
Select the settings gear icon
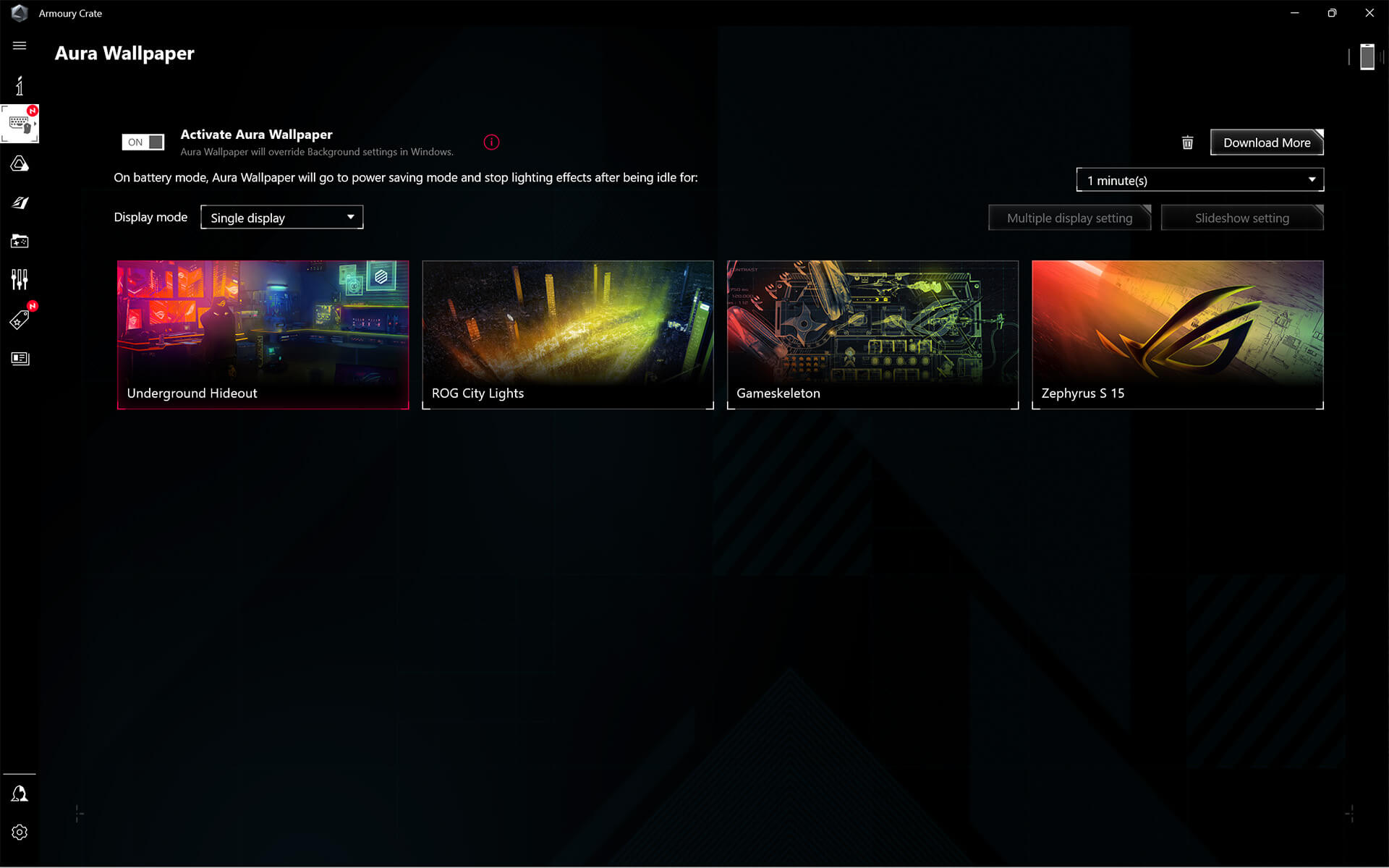19,832
